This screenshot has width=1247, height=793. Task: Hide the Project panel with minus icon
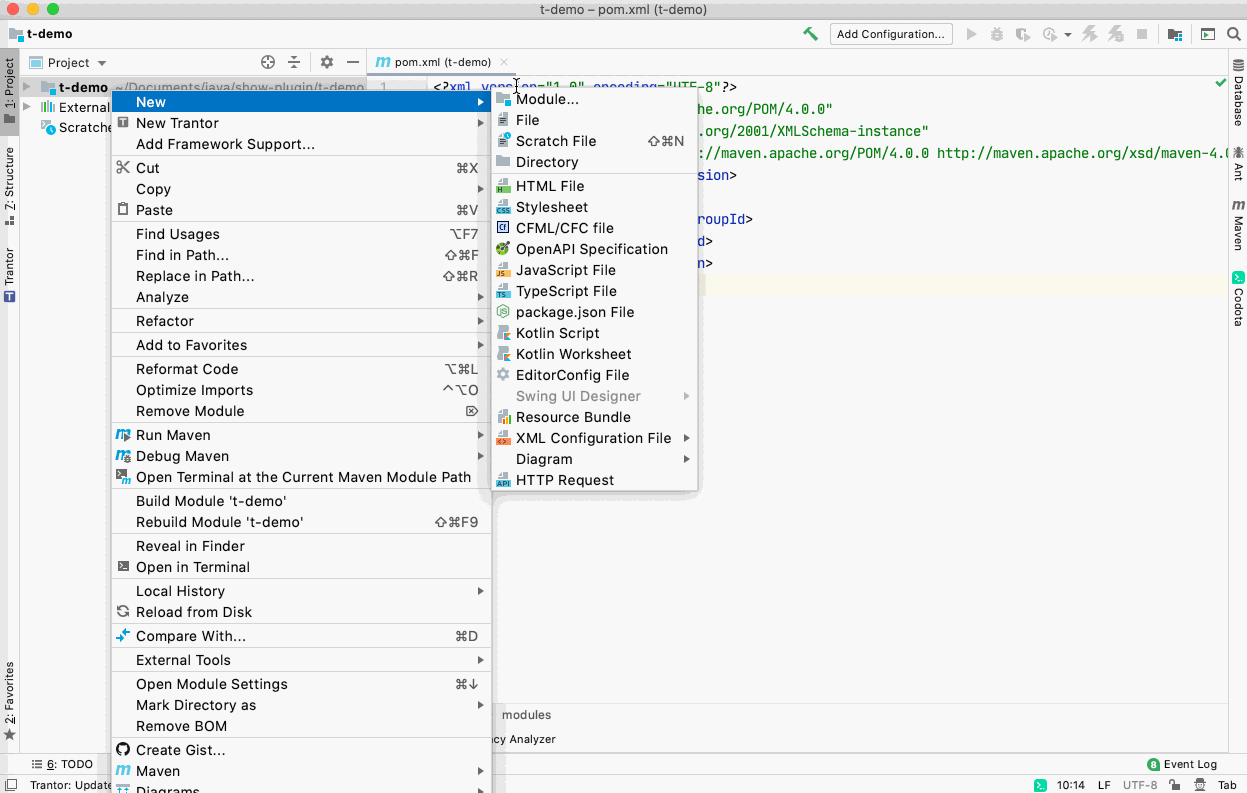pos(352,62)
